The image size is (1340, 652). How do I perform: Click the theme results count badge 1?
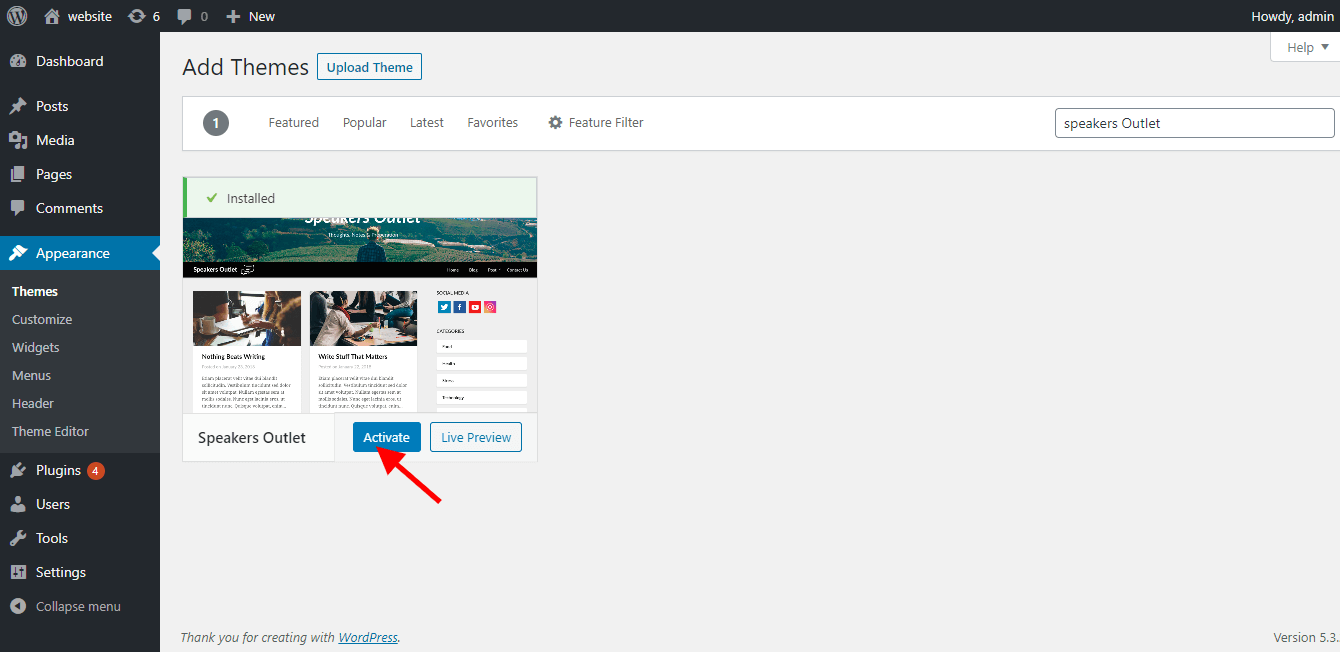(216, 123)
